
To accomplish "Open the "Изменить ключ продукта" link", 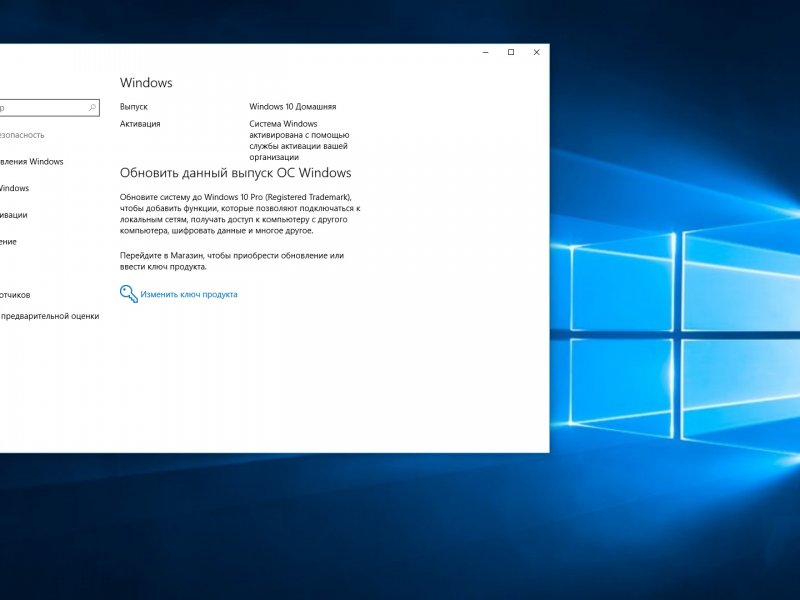I will [189, 294].
